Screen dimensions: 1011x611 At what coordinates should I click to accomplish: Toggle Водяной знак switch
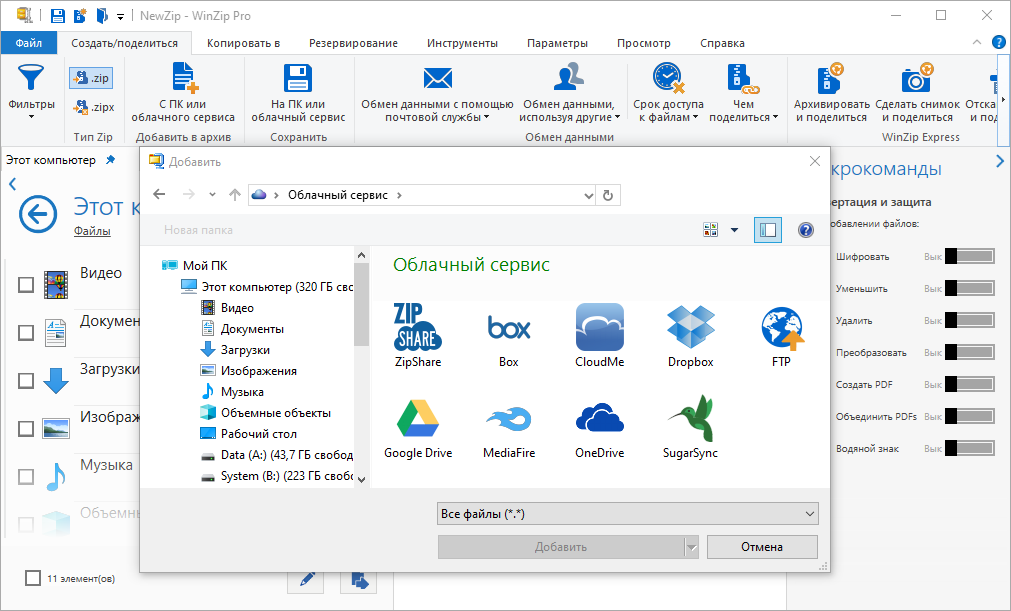click(969, 448)
